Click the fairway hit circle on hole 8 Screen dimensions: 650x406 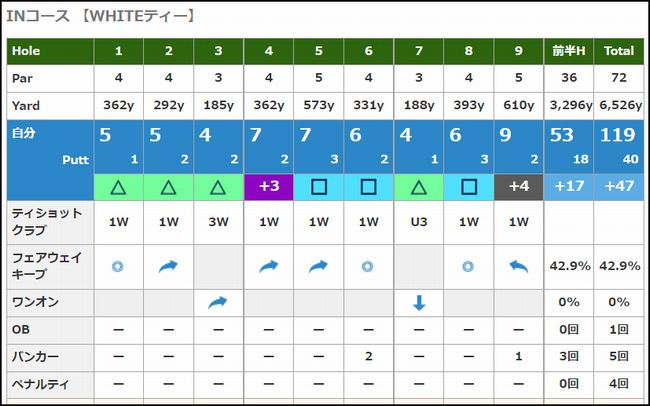click(468, 266)
